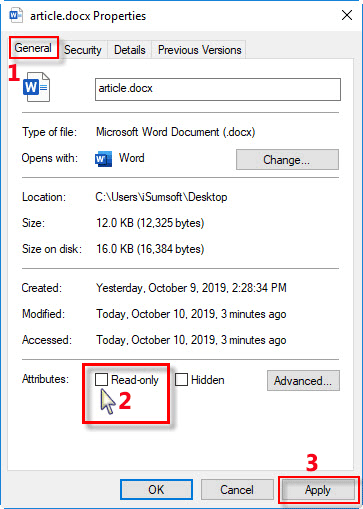Click the small Word icon next to Opens with
This screenshot has width=363, height=509.
103,159
